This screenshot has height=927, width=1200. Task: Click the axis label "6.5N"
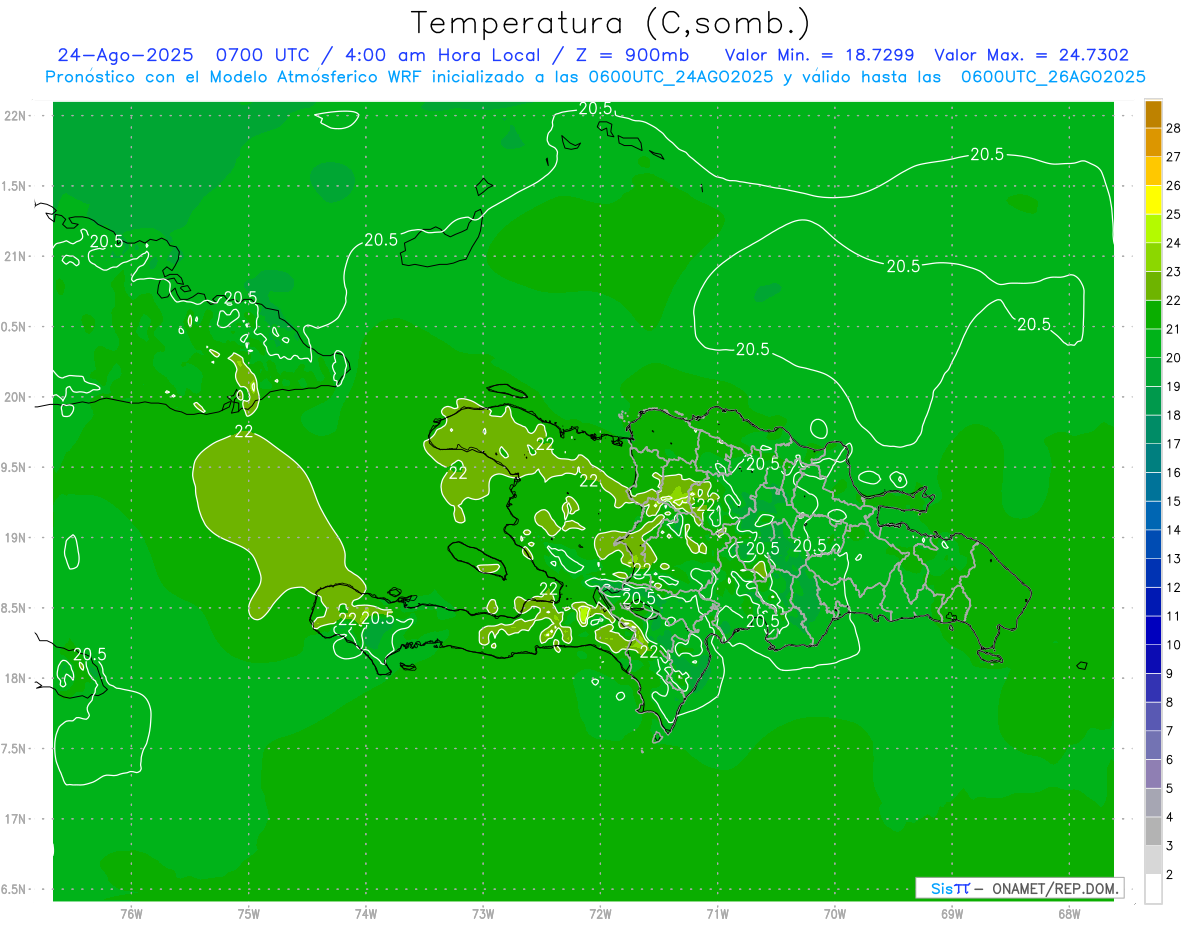14,889
